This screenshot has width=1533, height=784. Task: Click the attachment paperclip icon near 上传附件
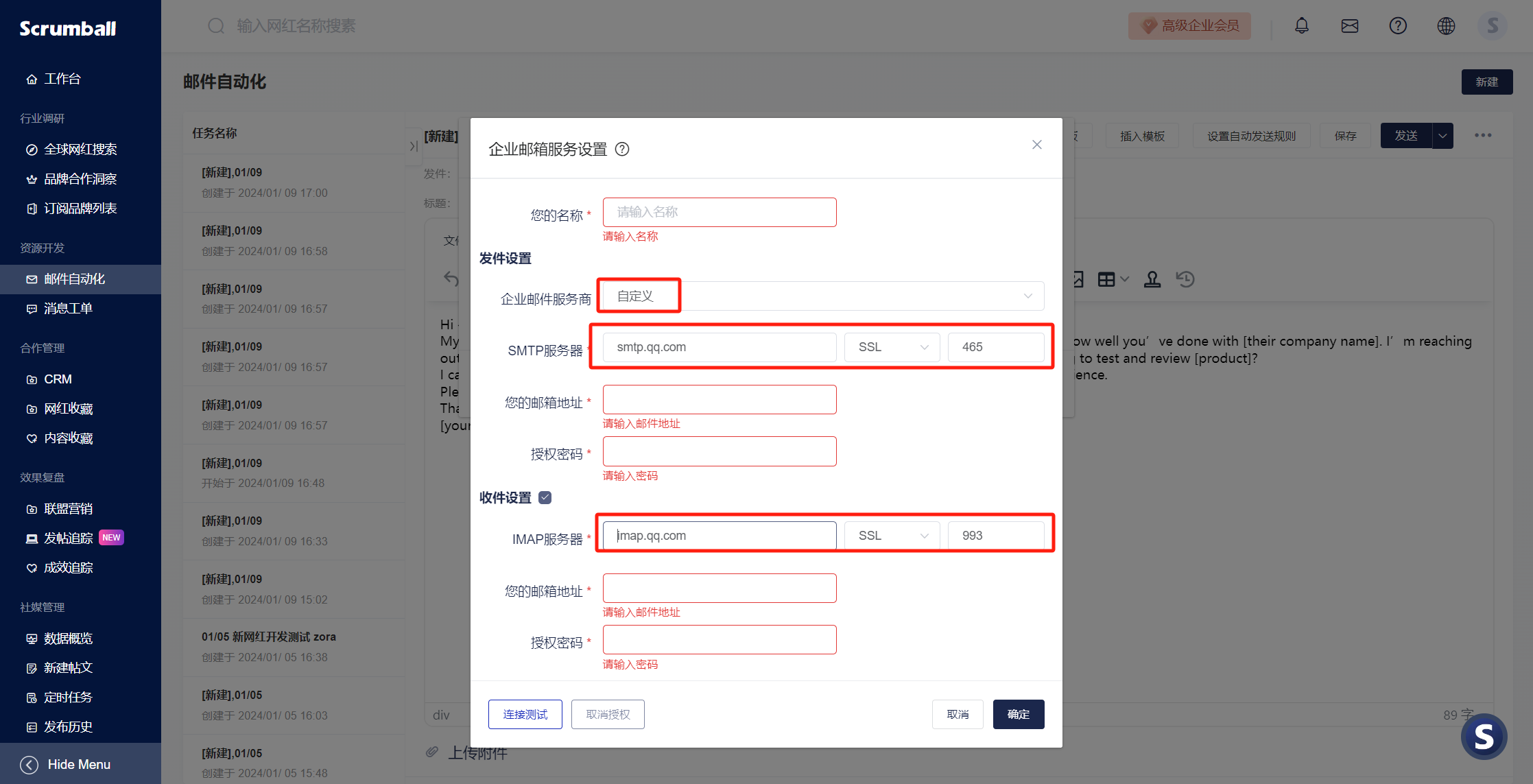pyautogui.click(x=432, y=752)
